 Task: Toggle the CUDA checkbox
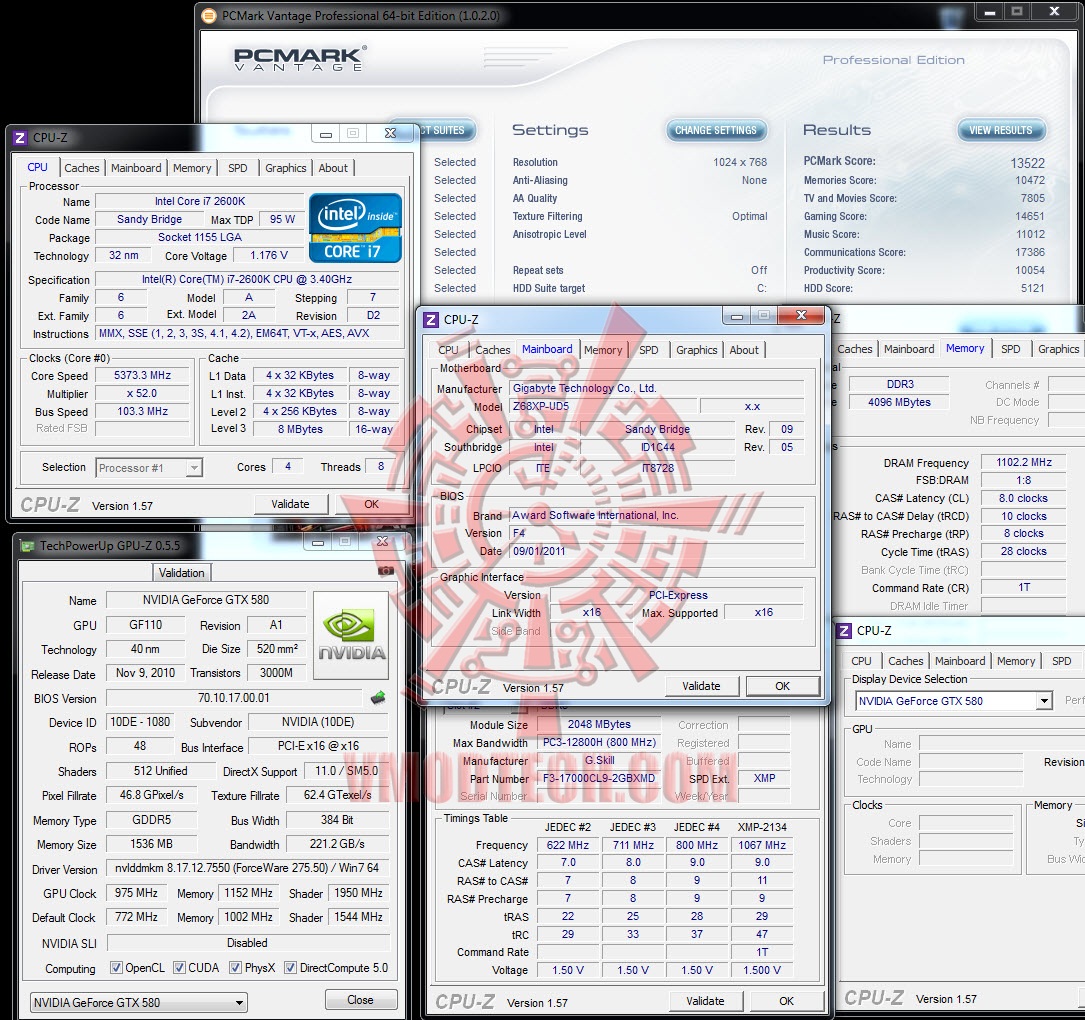[180, 968]
